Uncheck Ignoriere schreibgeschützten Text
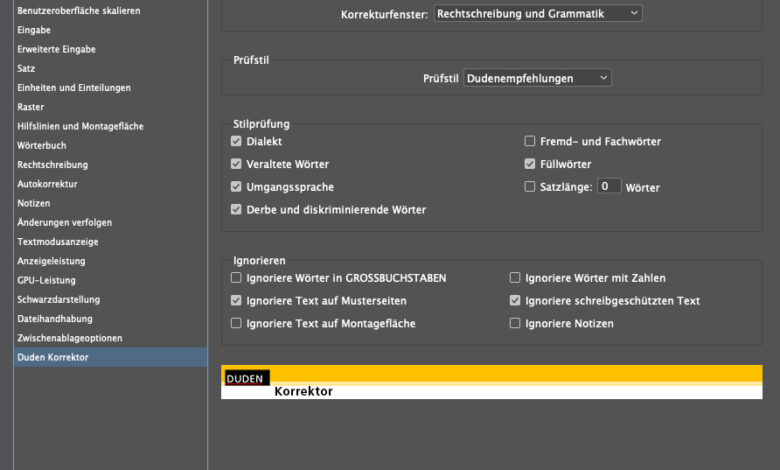780x470 pixels. pos(516,300)
